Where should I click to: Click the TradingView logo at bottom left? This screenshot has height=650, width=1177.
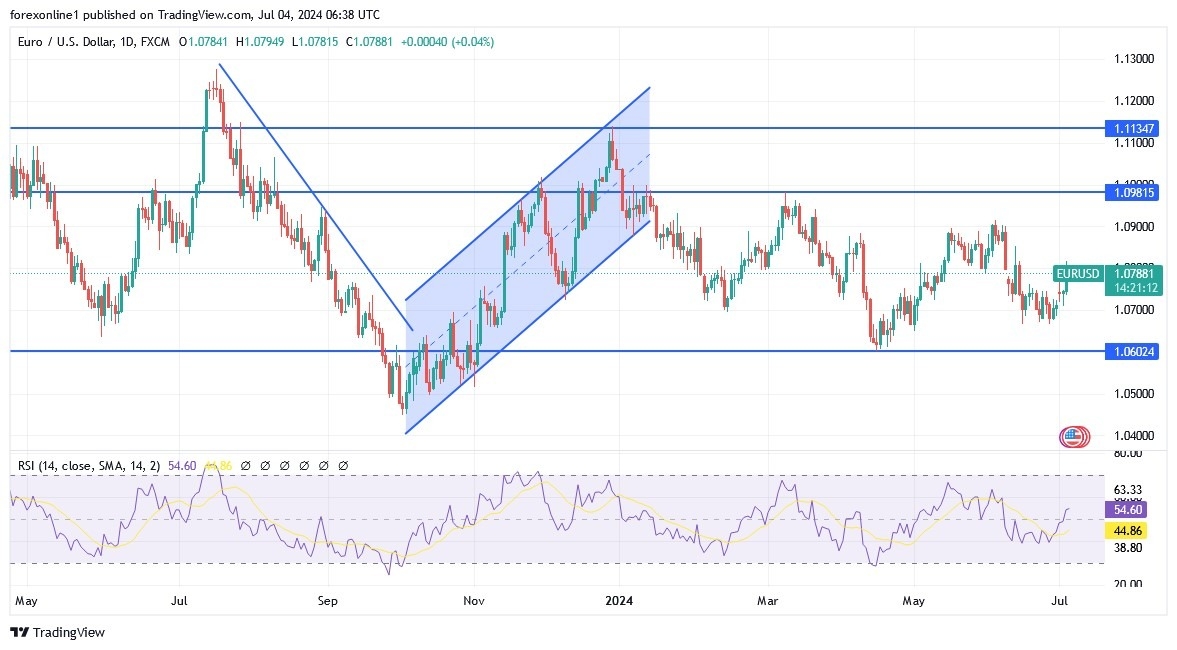57,632
